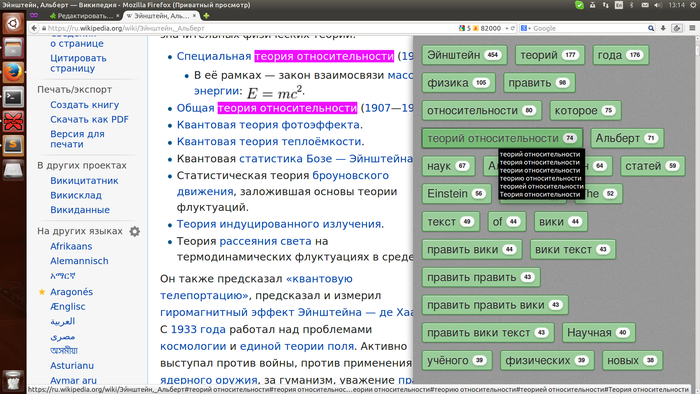Image resolution: width=700 pixels, height=394 pixels.
Task: Select the Научная 40 tag
Action: pyautogui.click(x=599, y=332)
